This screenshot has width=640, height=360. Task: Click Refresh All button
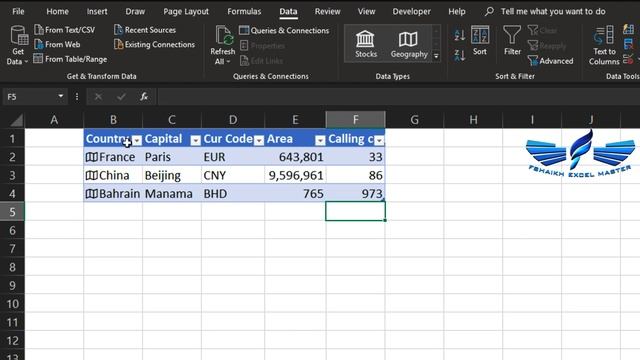(x=222, y=46)
